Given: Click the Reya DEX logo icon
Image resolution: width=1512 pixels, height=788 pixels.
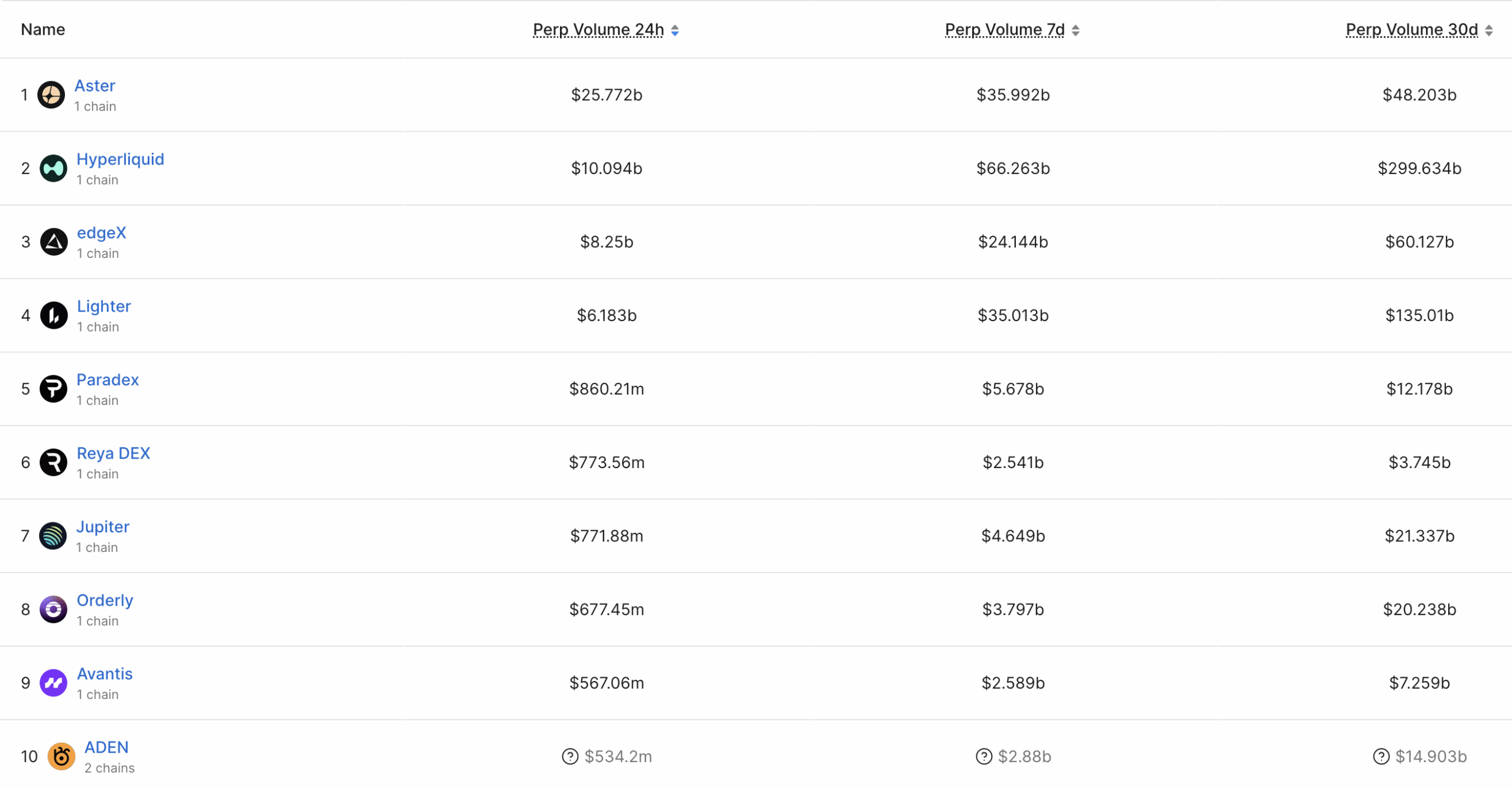Looking at the screenshot, I should point(54,462).
